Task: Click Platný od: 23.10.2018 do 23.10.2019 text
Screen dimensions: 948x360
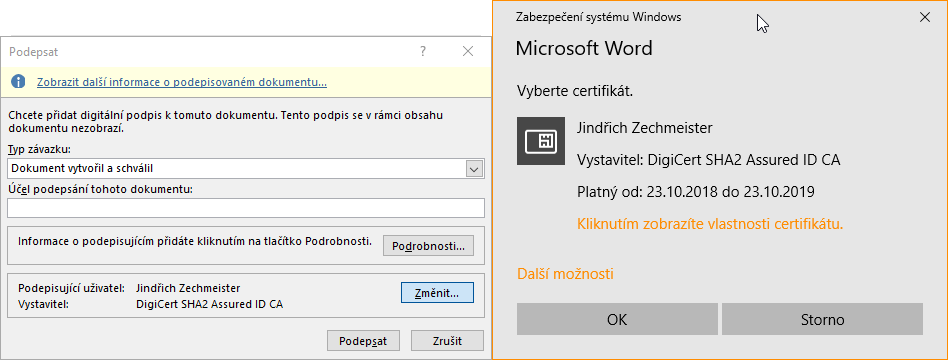Action: (x=696, y=192)
